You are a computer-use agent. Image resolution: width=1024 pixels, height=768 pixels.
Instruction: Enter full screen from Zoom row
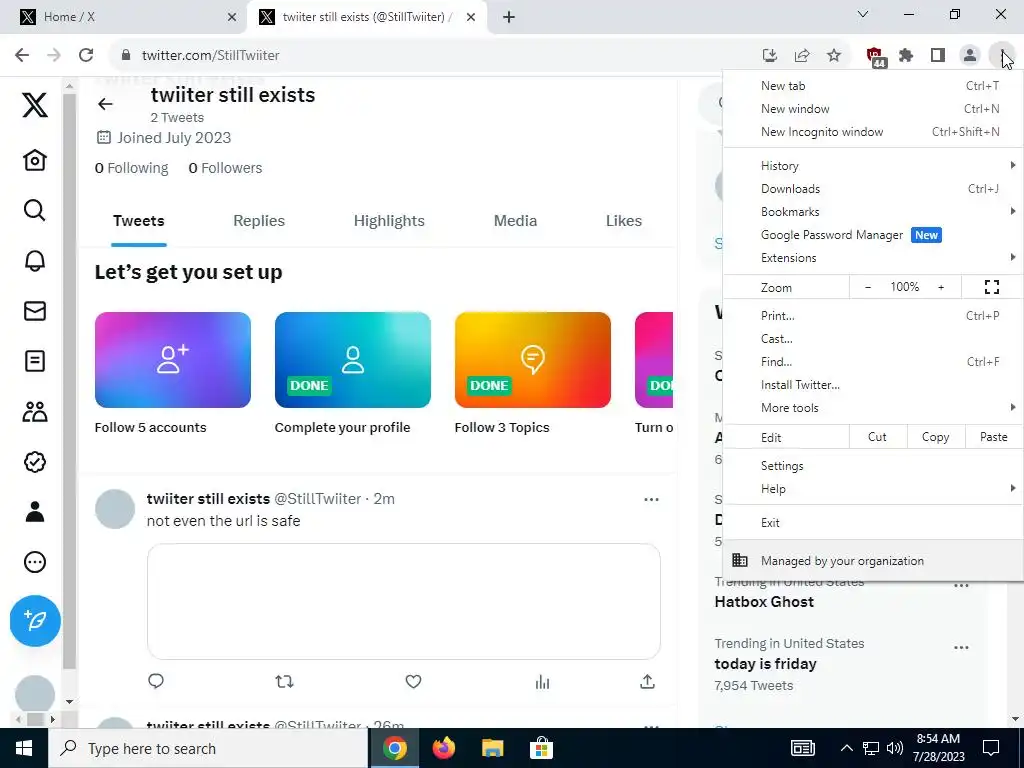(x=992, y=287)
